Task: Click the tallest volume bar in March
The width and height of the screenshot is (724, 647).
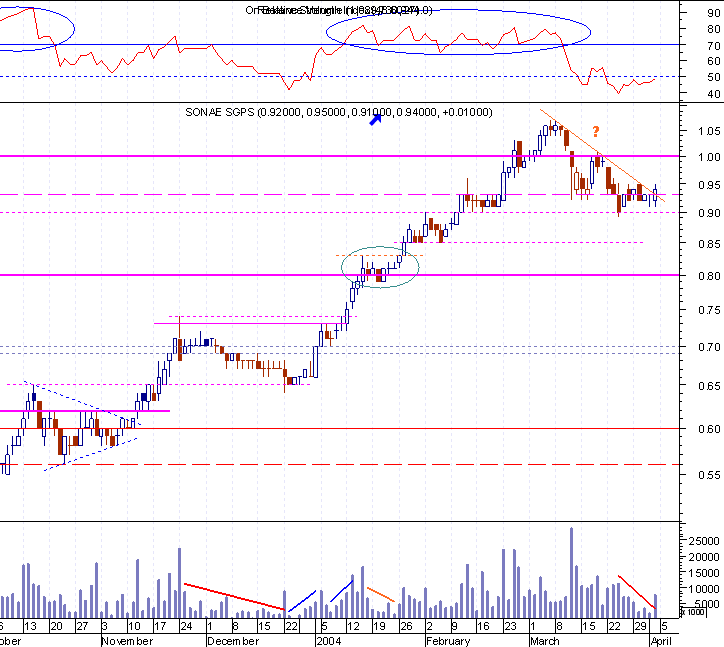Action: click(x=572, y=573)
